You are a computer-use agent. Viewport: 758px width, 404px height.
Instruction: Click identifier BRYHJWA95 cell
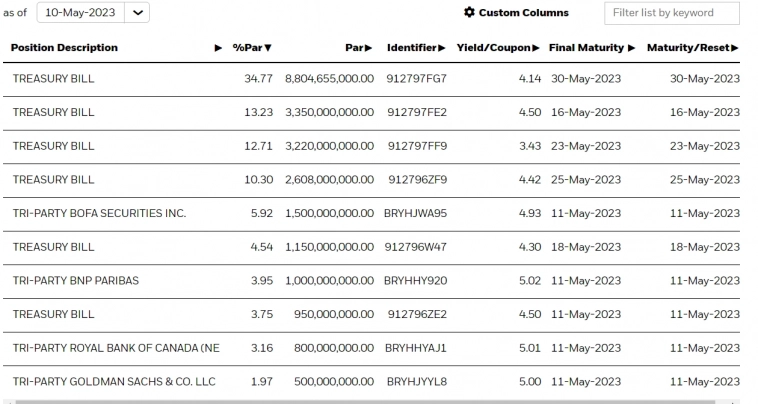[x=415, y=214]
